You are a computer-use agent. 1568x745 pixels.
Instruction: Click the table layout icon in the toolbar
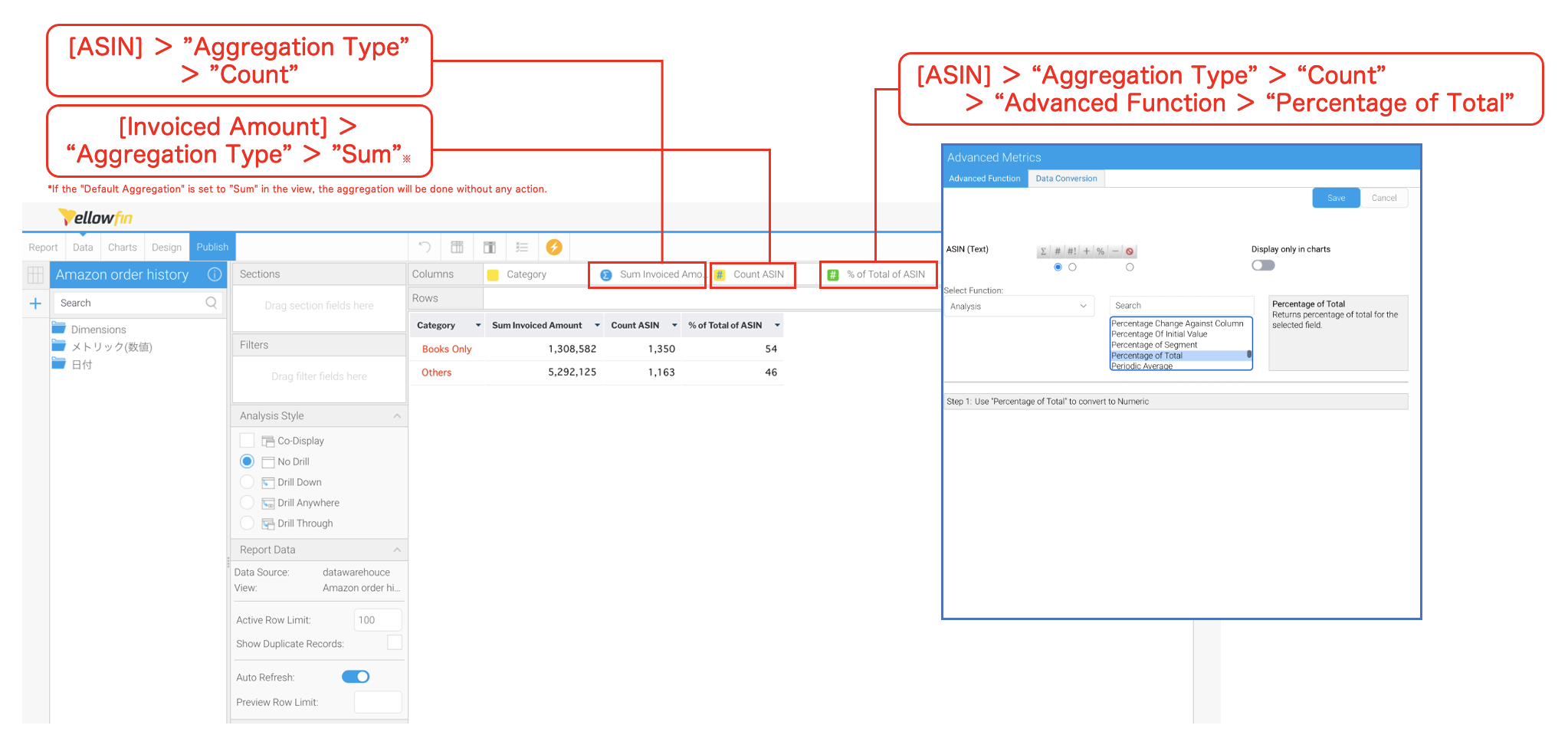point(457,247)
